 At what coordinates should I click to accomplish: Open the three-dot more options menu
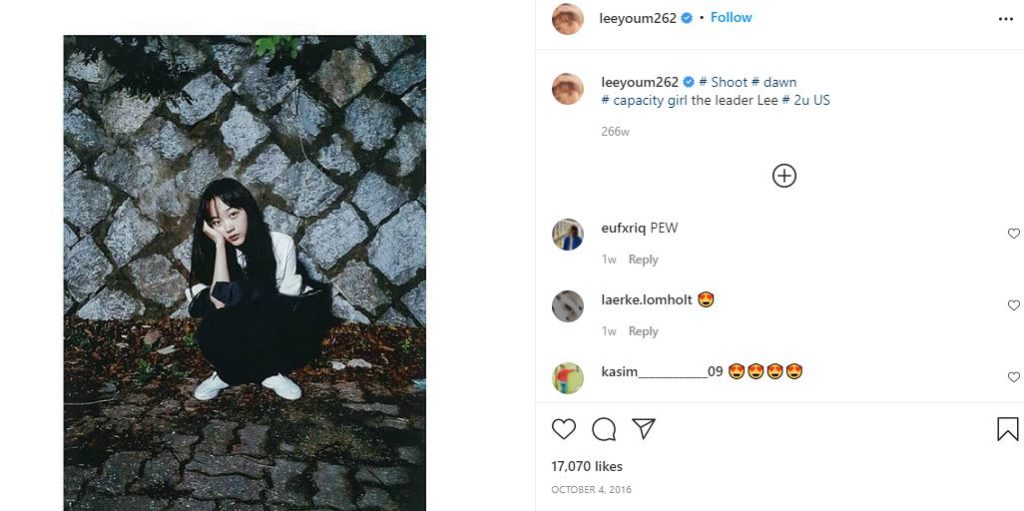coord(1006,19)
